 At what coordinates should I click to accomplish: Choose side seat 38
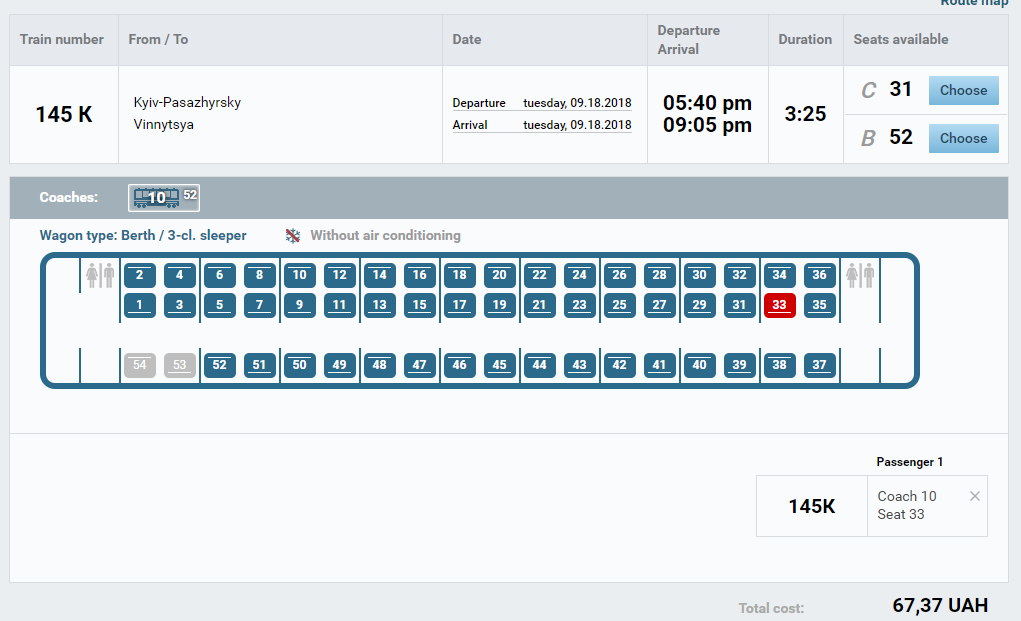pos(779,365)
